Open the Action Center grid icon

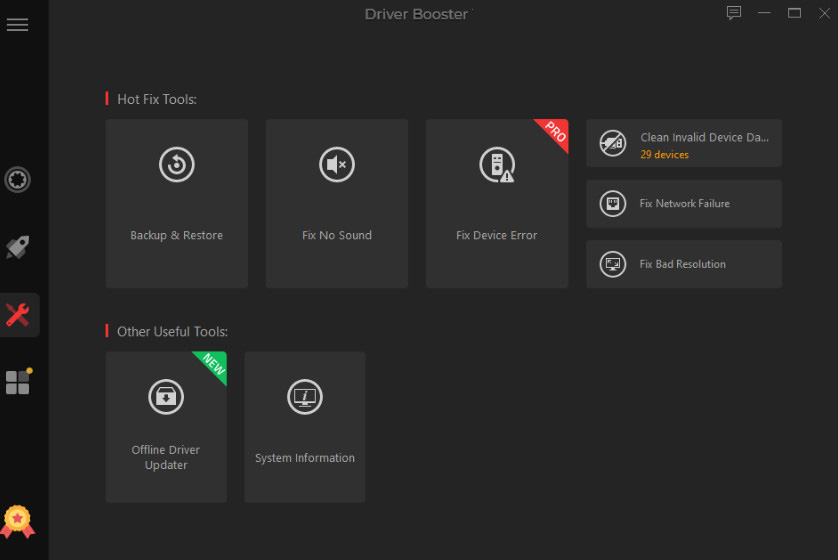(x=19, y=382)
